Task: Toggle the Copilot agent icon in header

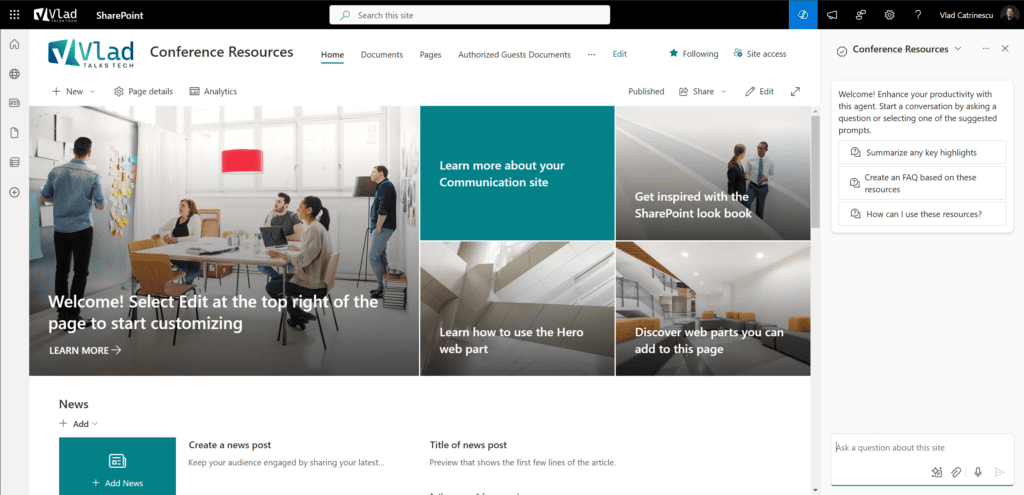Action: tap(803, 14)
